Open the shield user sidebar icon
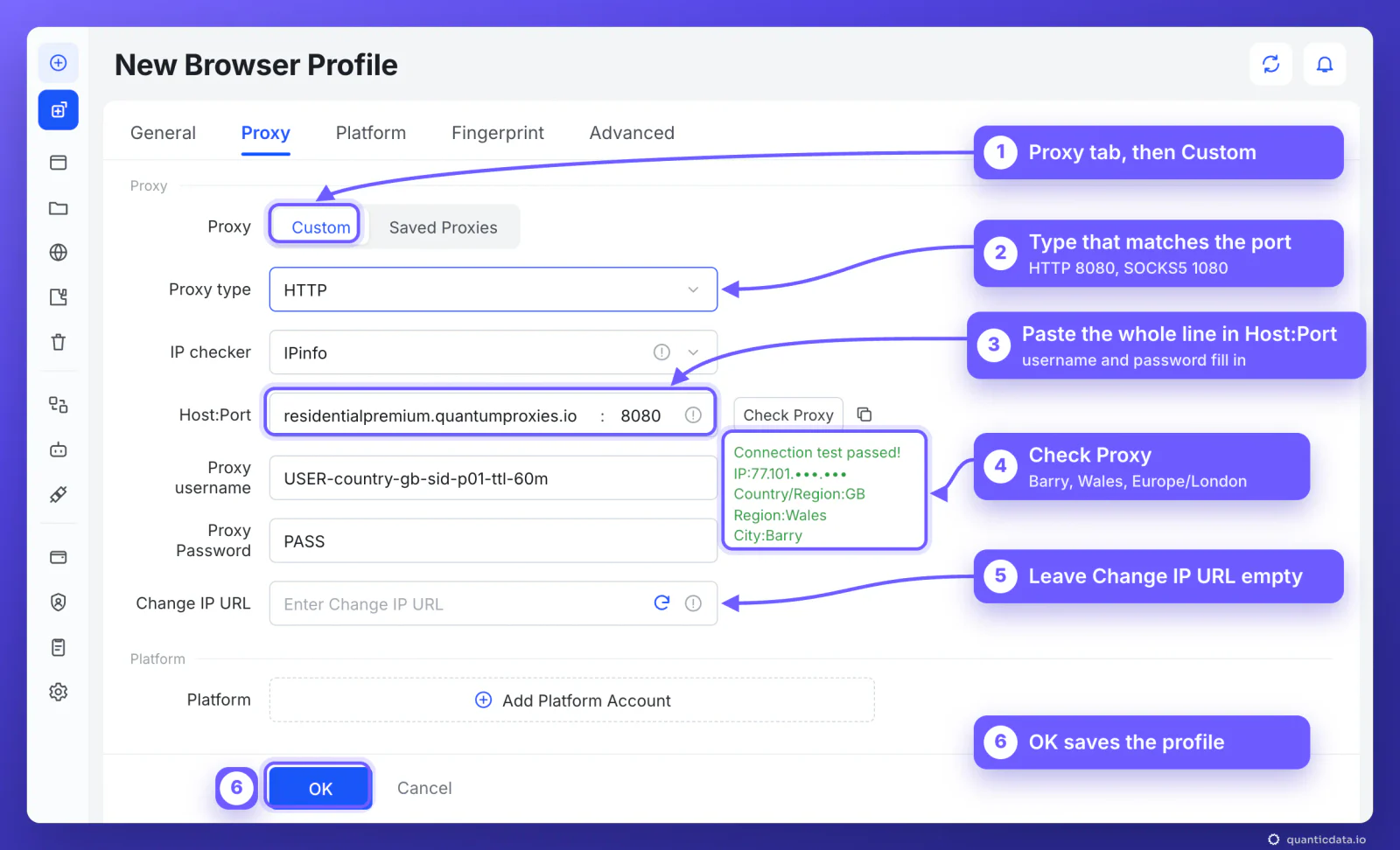1400x850 pixels. pos(59,602)
